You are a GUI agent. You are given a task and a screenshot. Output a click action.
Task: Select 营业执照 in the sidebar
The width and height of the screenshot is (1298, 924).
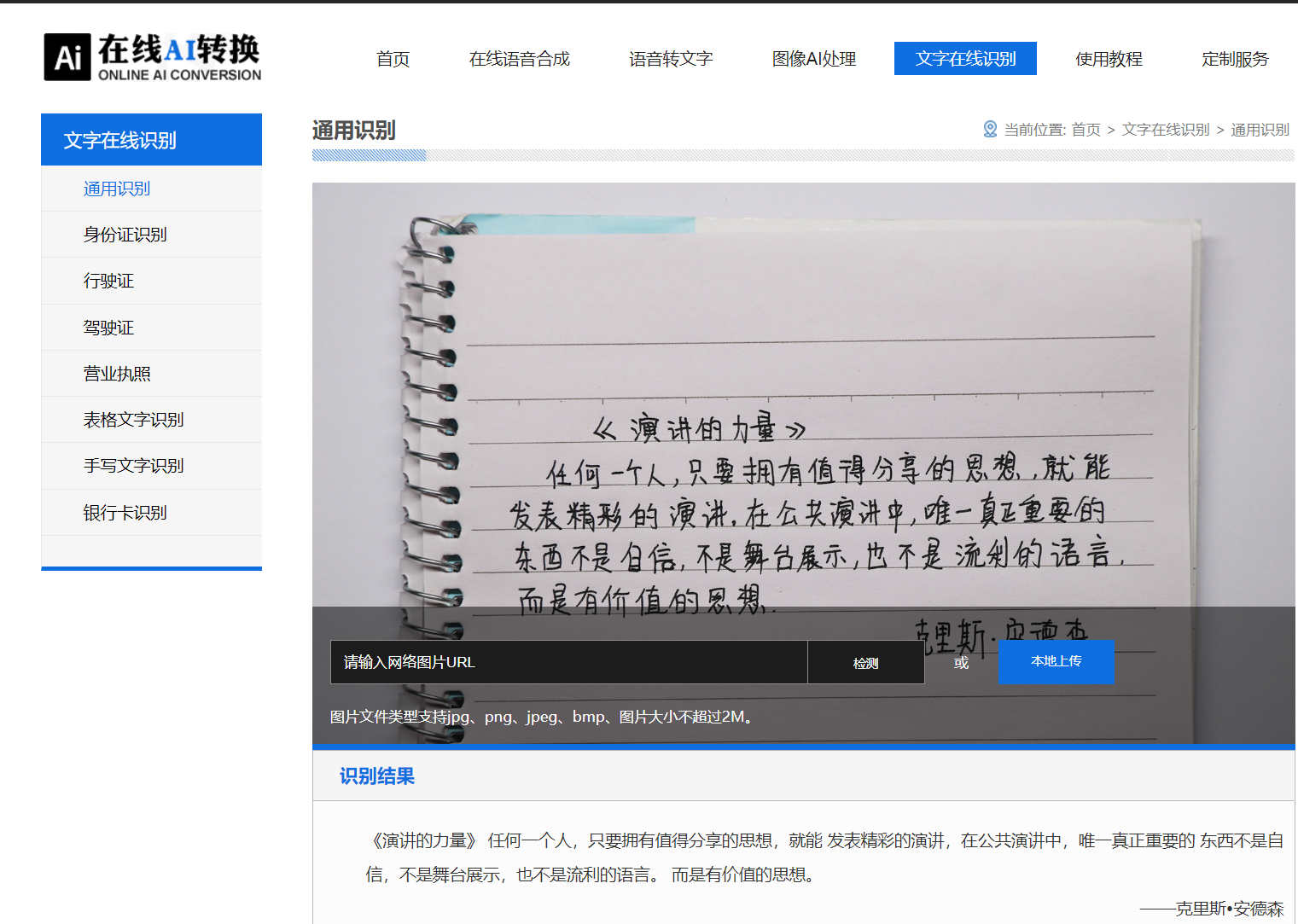pyautogui.click(x=151, y=374)
